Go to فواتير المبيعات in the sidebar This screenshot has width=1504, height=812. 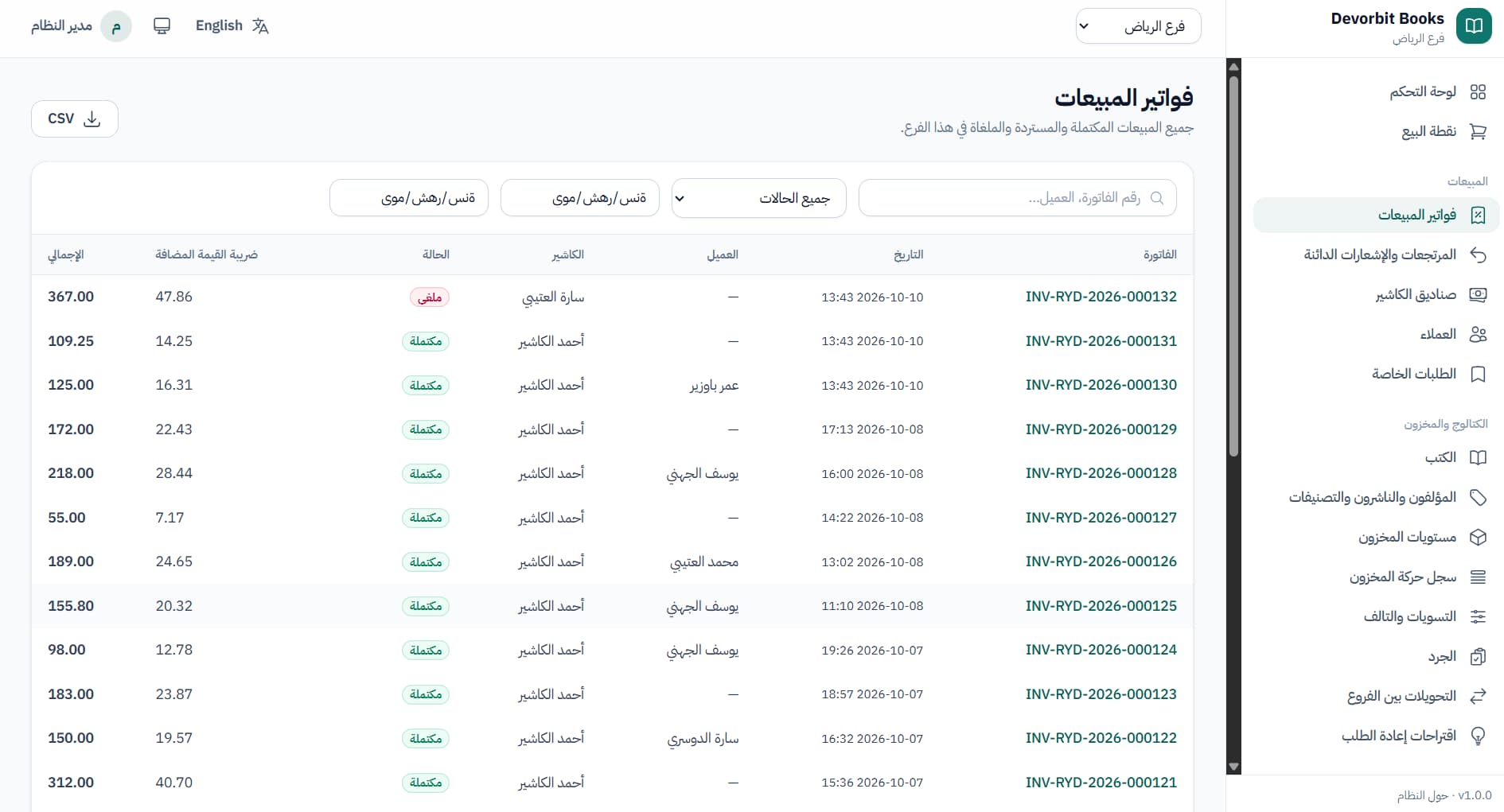[x=1376, y=216]
